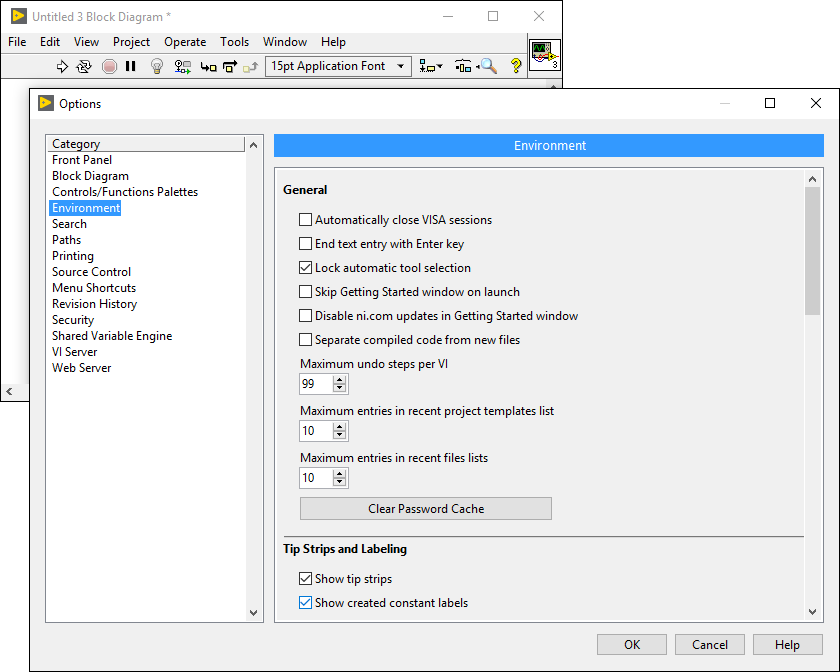Image resolution: width=840 pixels, height=672 pixels.
Task: Click the Run Continuously toolbar icon
Action: (x=84, y=66)
